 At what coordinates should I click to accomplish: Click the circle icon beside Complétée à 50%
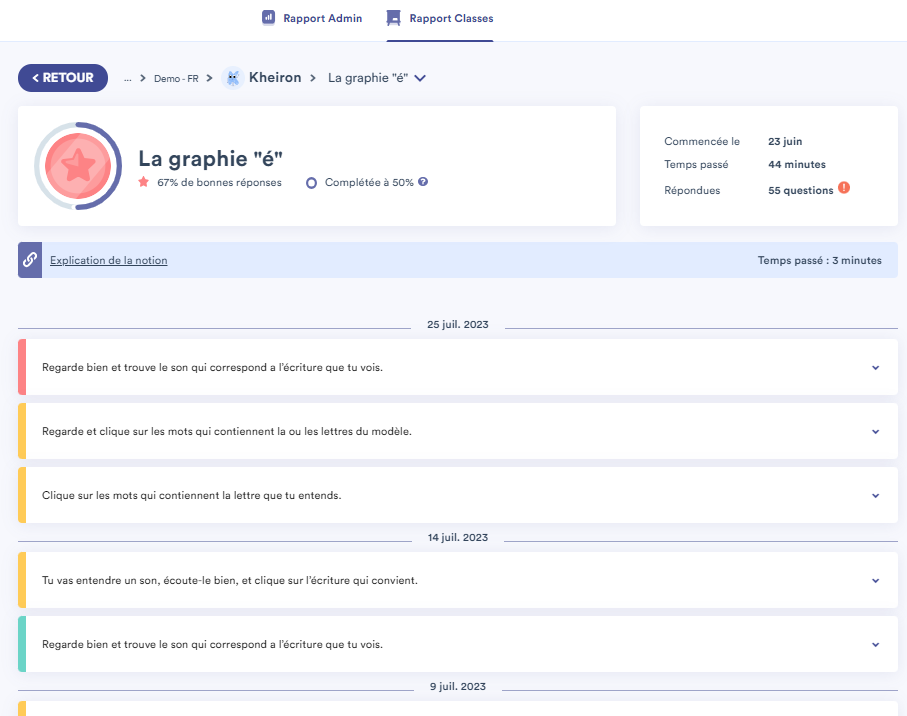[x=311, y=183]
